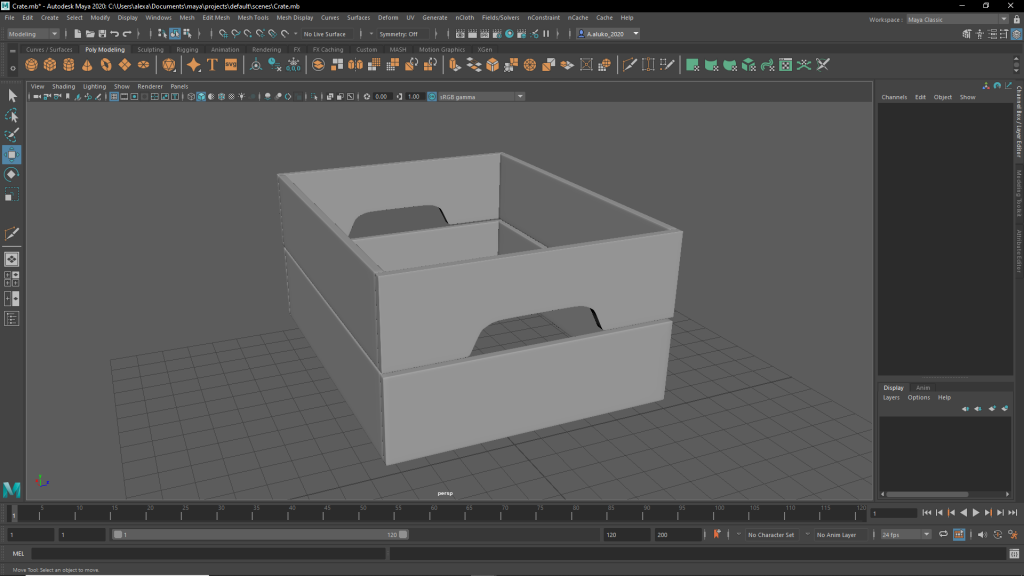Create a polygon sphere from the shelf
The width and height of the screenshot is (1024, 576).
pyautogui.click(x=31, y=65)
